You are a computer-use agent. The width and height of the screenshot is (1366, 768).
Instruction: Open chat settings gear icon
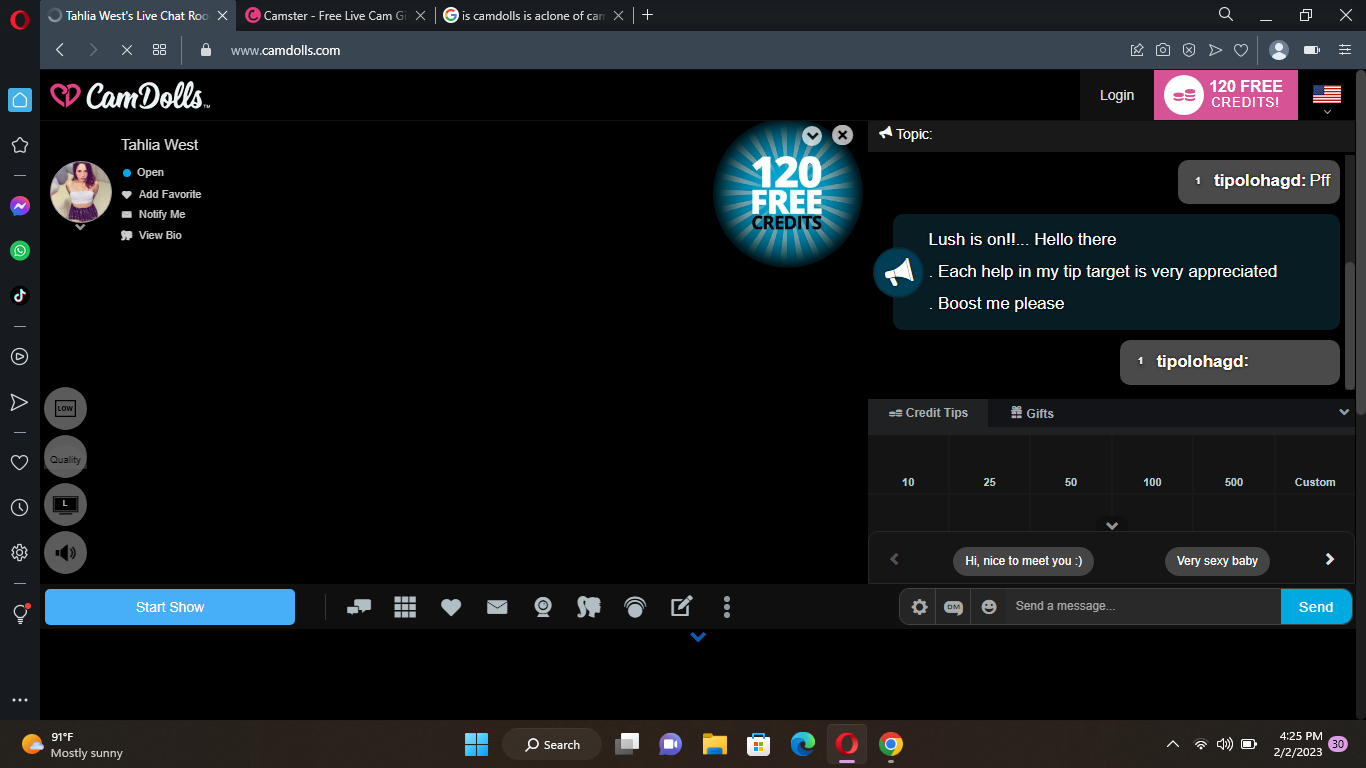coord(919,607)
